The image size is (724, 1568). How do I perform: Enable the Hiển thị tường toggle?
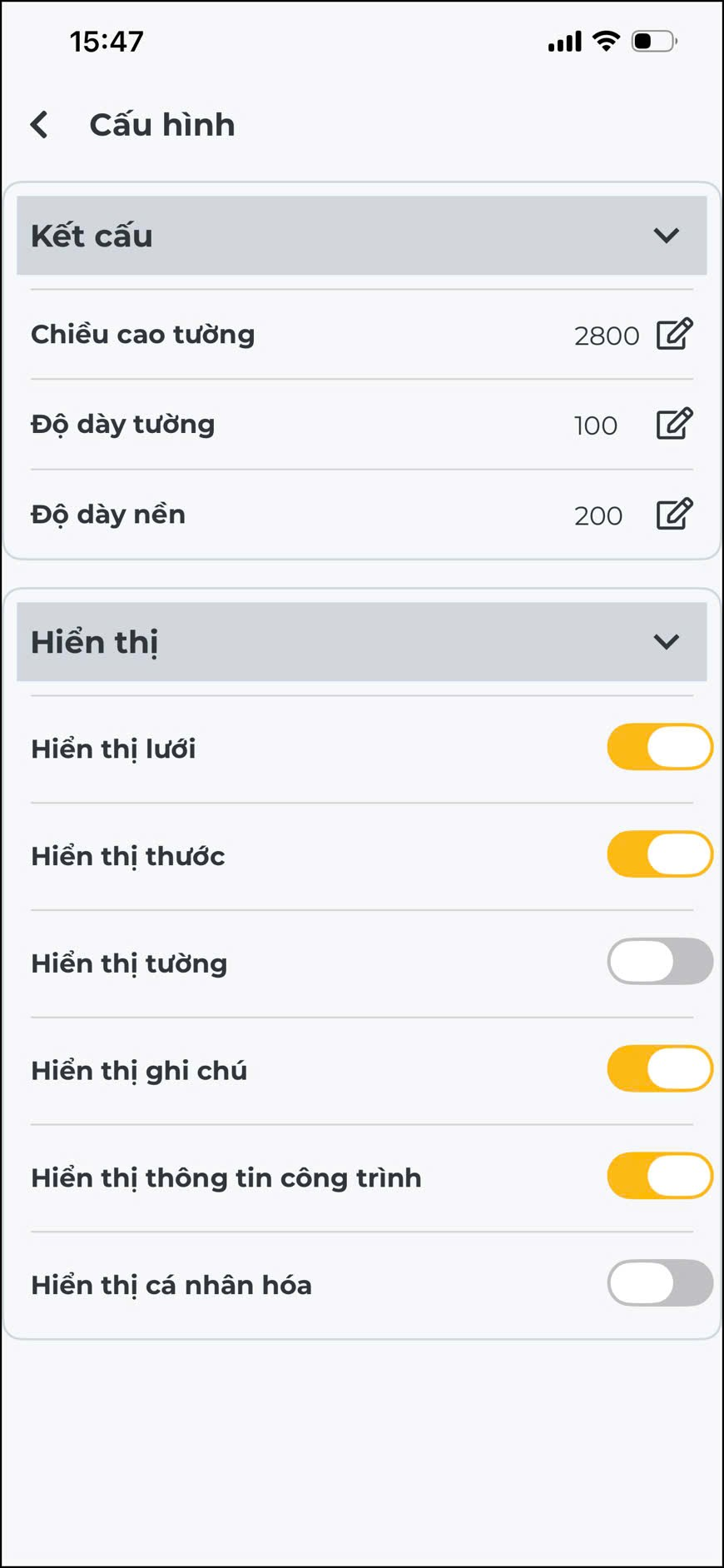660,962
